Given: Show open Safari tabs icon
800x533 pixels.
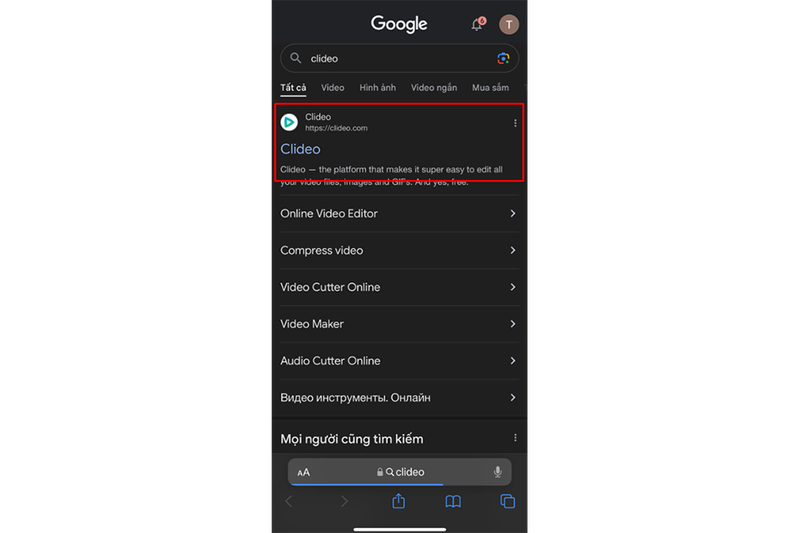Looking at the screenshot, I should 508,501.
